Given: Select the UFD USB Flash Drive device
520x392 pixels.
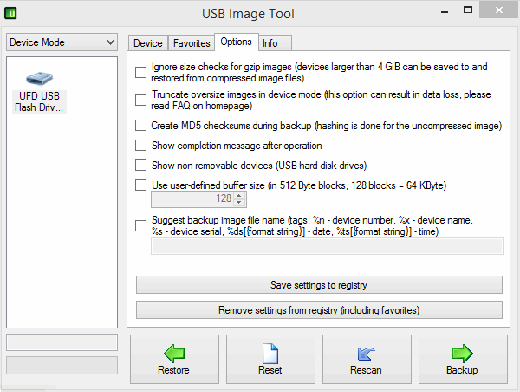Looking at the screenshot, I should click(39, 92).
